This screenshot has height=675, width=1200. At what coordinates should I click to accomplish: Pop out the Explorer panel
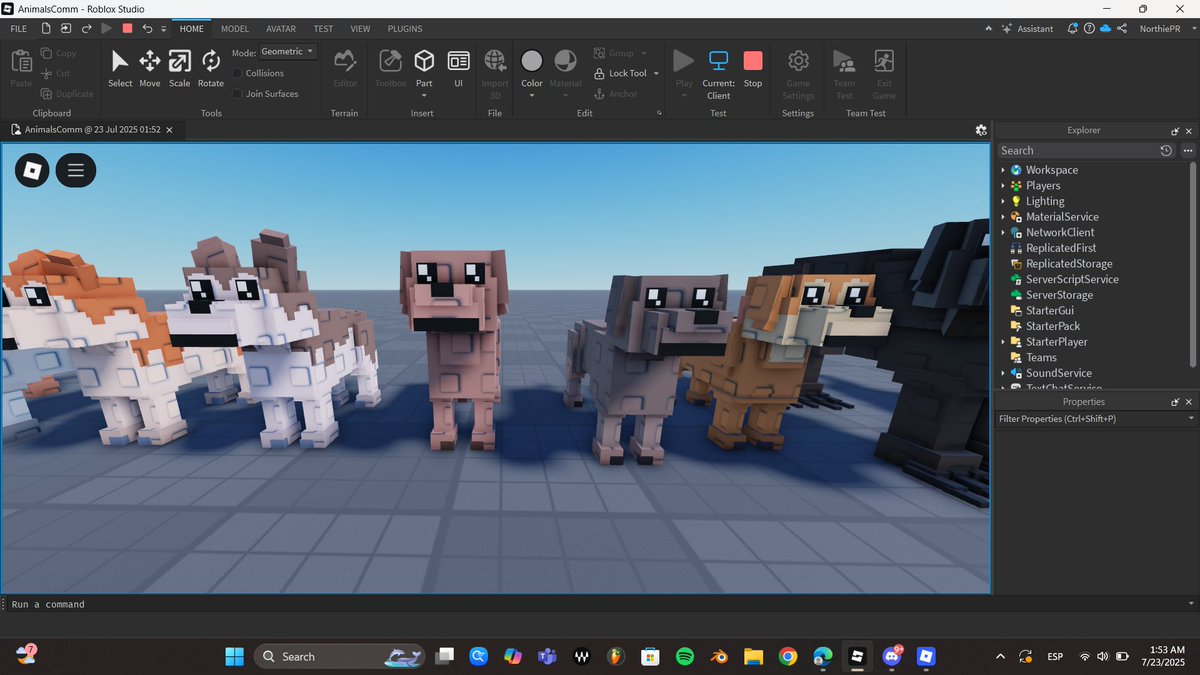click(x=1175, y=131)
